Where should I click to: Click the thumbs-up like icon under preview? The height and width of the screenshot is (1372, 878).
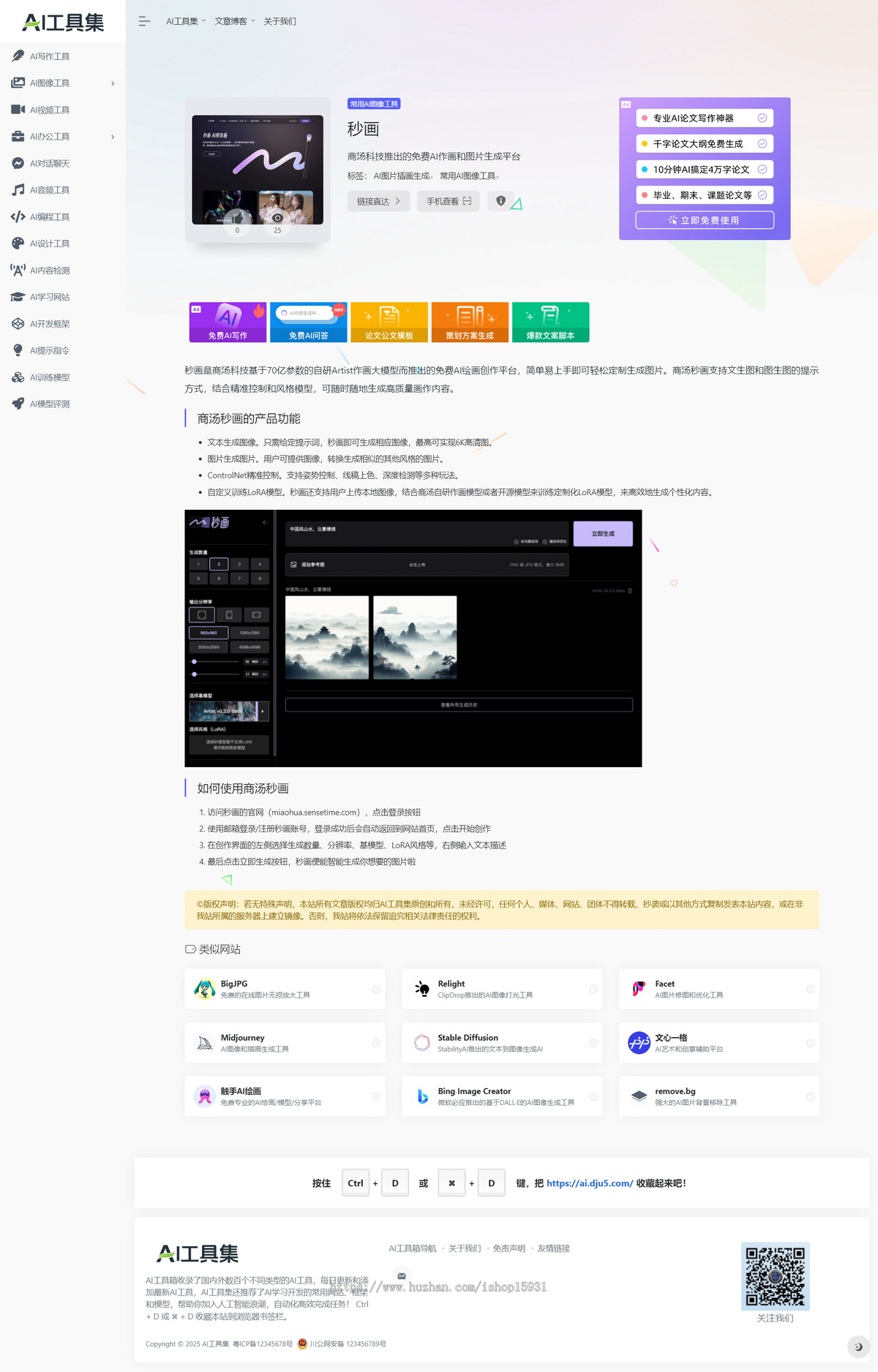(237, 218)
